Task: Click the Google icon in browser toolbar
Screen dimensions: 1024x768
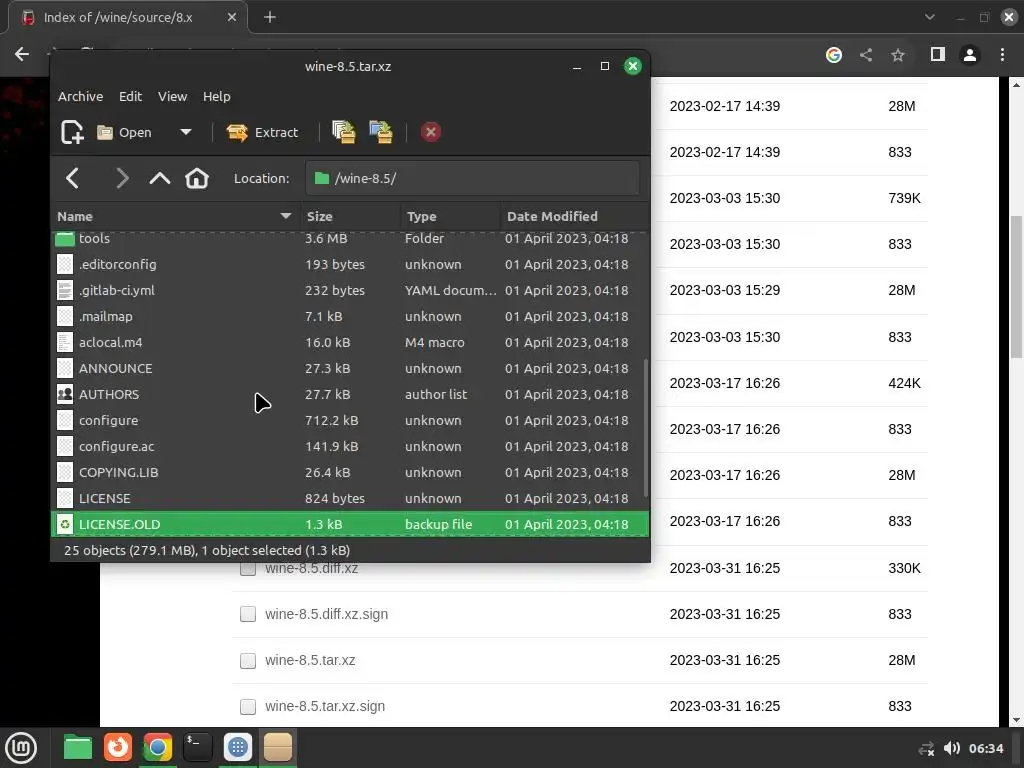Action: 833,55
